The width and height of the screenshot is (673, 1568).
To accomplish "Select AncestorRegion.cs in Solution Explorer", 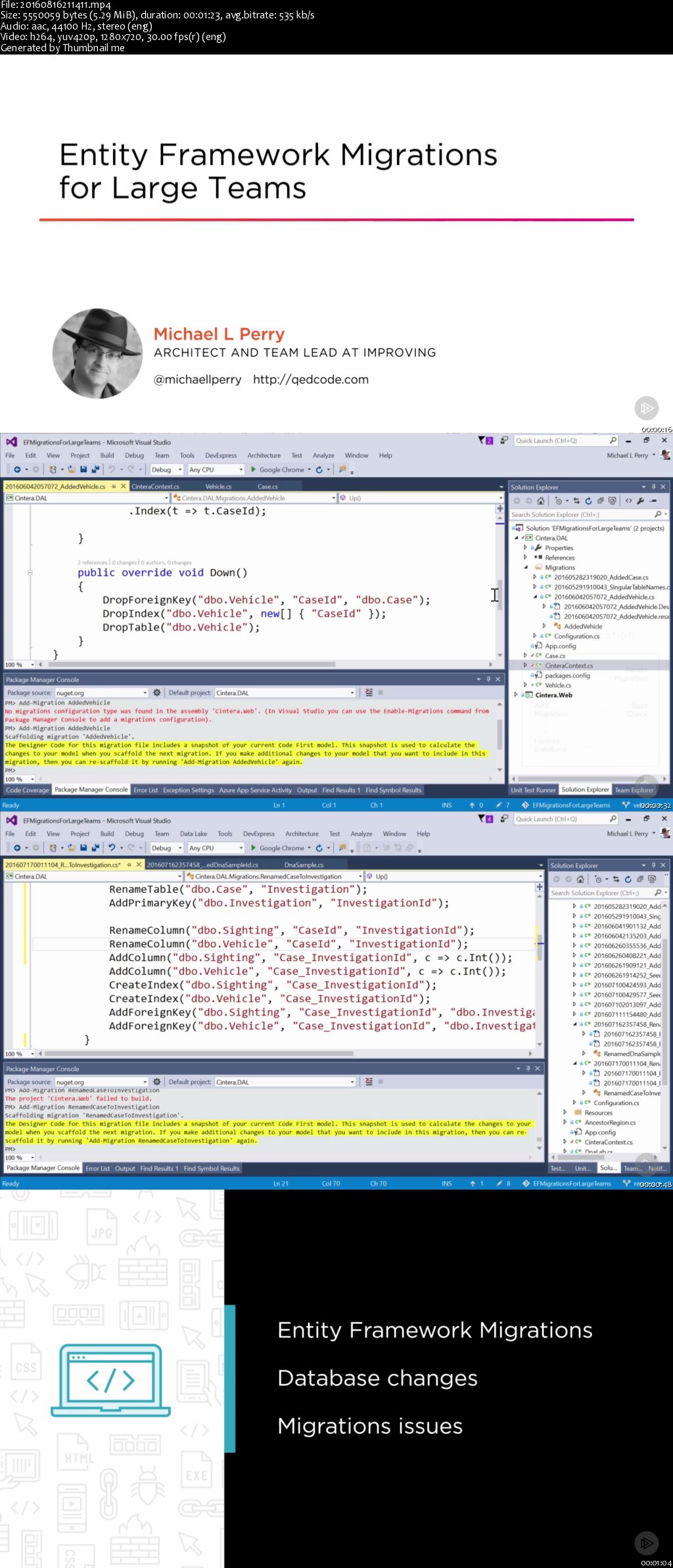I will point(610,1123).
